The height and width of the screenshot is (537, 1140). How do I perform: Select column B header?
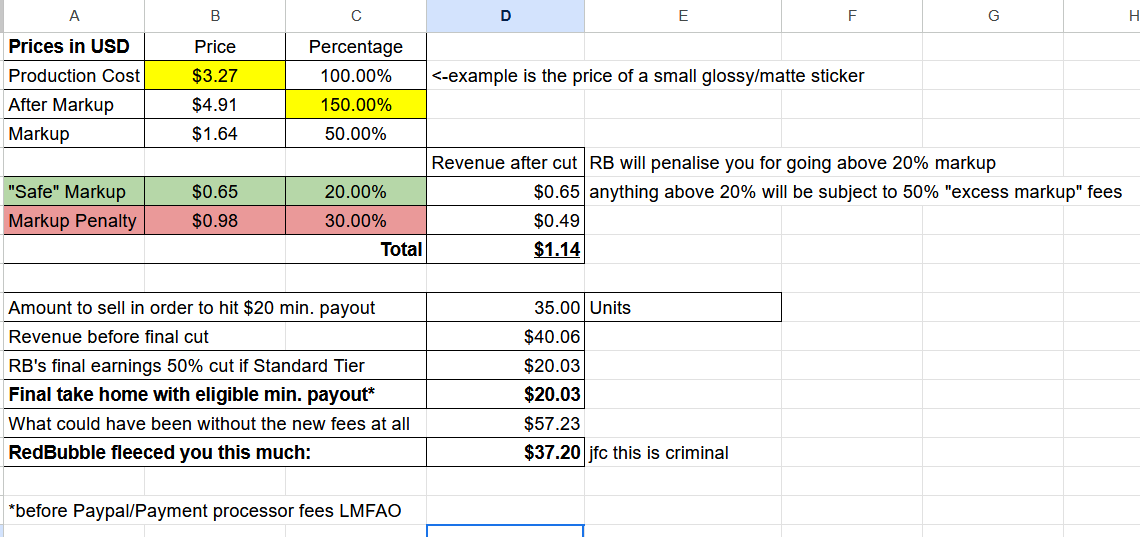pyautogui.click(x=214, y=15)
